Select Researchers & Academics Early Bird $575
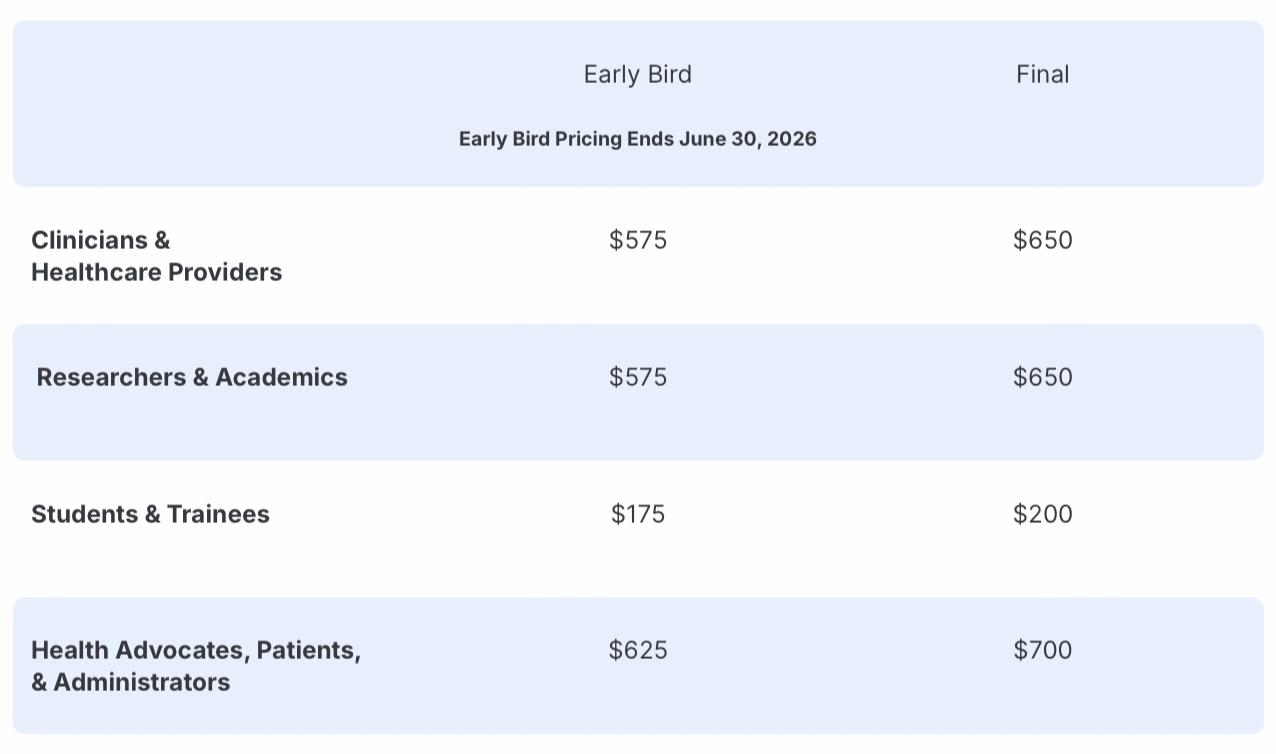 click(638, 377)
